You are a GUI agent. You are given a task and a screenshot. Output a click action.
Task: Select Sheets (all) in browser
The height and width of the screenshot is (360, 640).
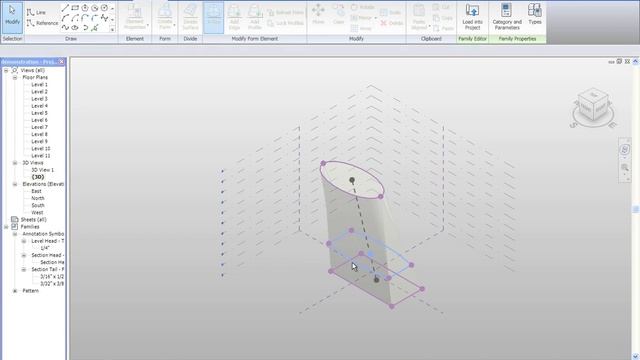pyautogui.click(x=33, y=220)
